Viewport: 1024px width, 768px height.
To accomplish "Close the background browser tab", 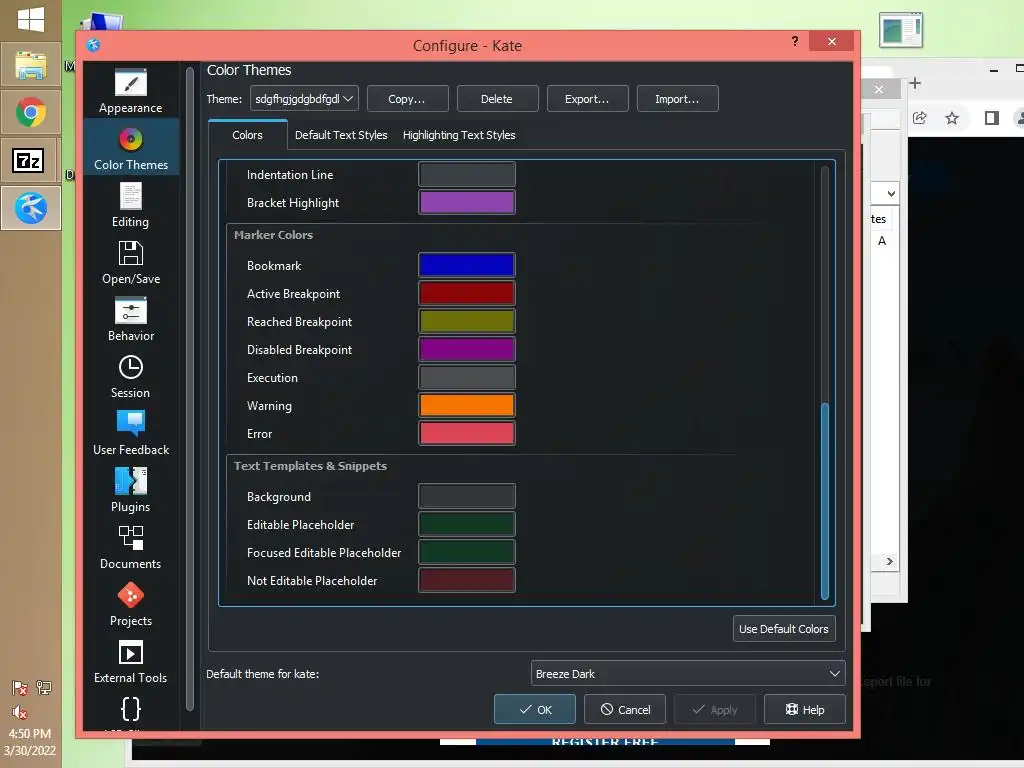I will point(879,89).
